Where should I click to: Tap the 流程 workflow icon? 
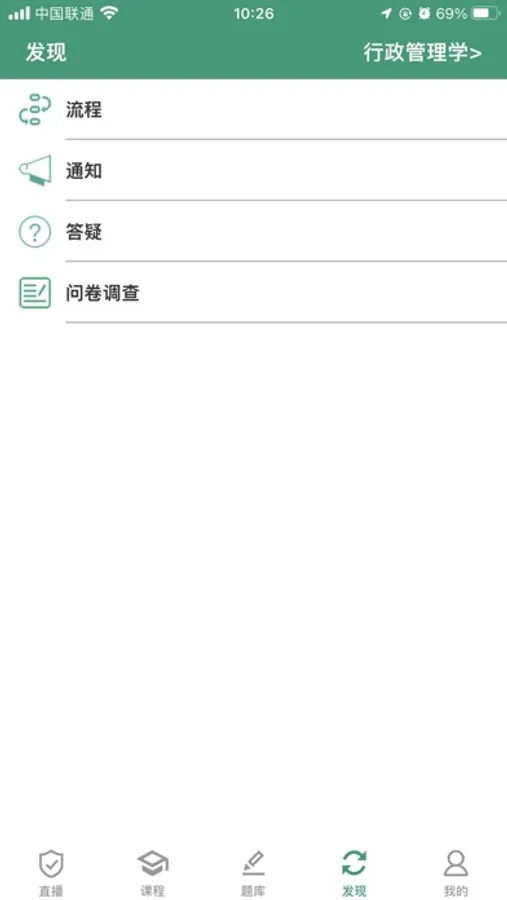tap(35, 110)
